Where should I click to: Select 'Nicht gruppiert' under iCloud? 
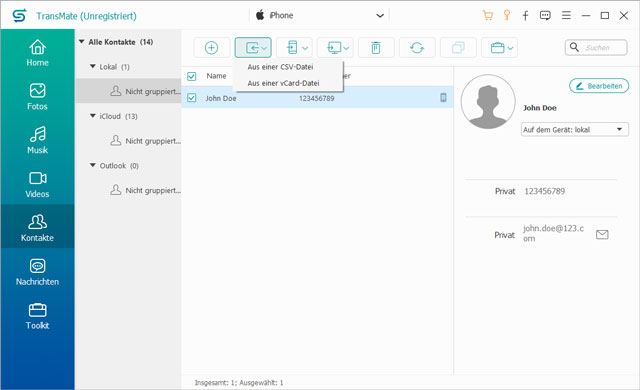click(x=129, y=141)
